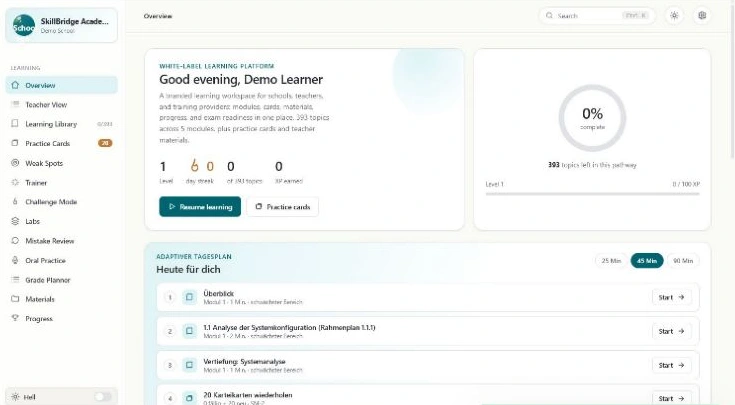Click the card icon beside Überblick

tap(189, 297)
